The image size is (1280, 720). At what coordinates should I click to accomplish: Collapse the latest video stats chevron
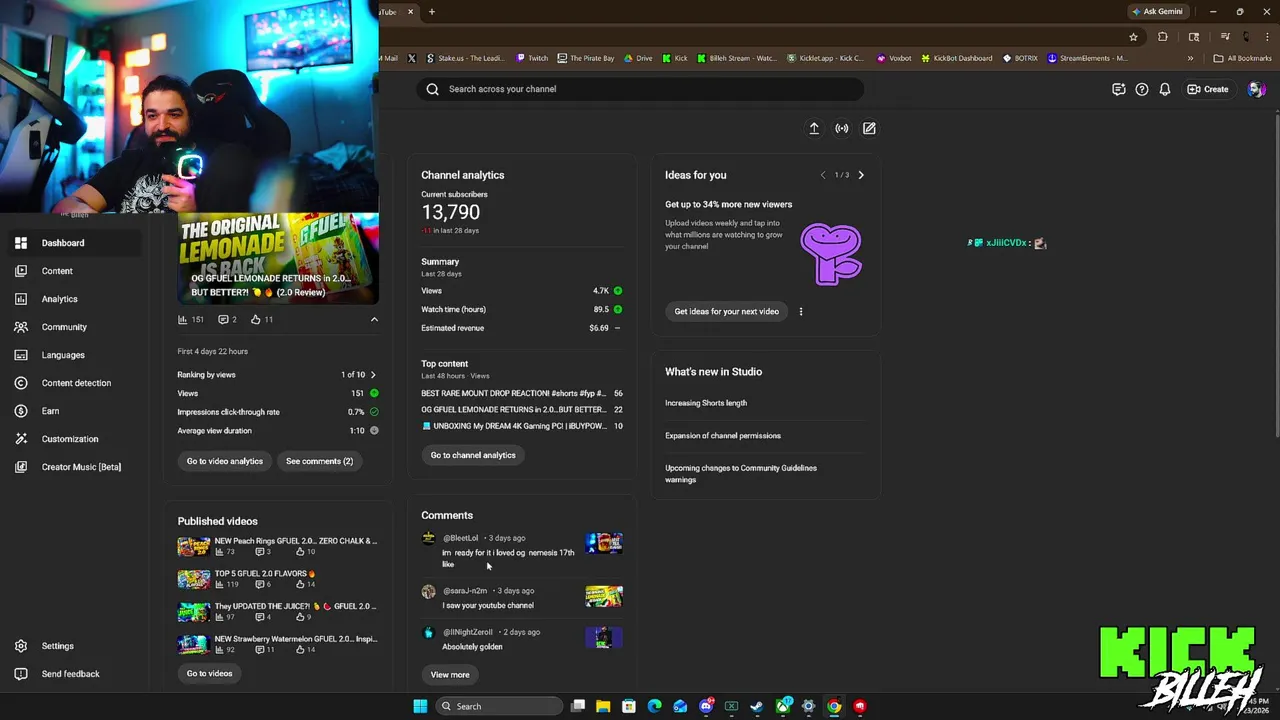point(374,320)
